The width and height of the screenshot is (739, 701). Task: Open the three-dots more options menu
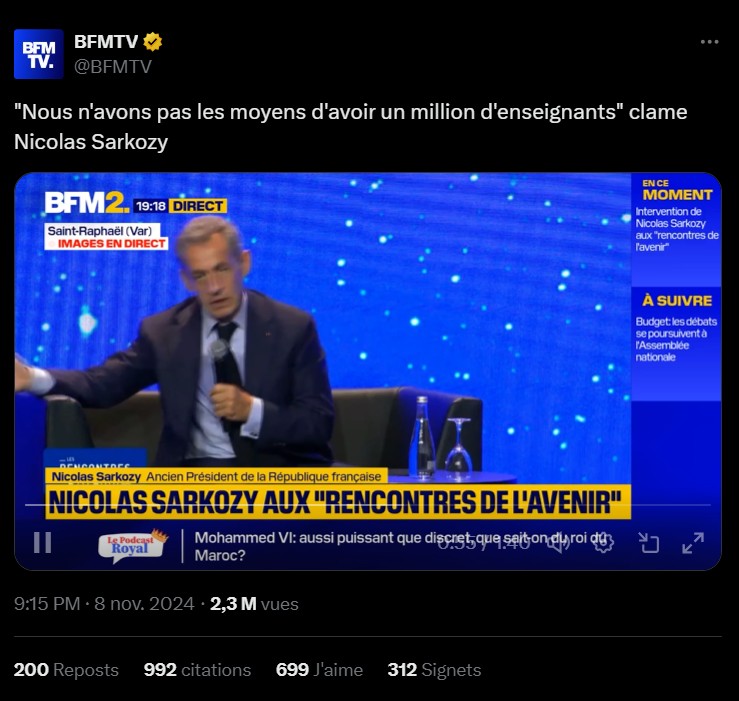(709, 42)
